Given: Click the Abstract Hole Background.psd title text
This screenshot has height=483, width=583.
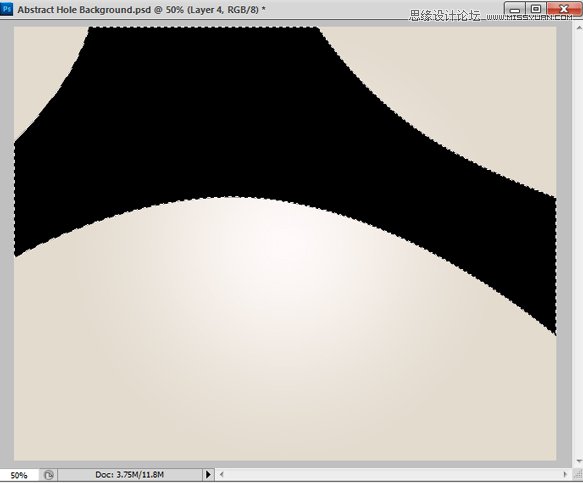Looking at the screenshot, I should tap(141, 9).
